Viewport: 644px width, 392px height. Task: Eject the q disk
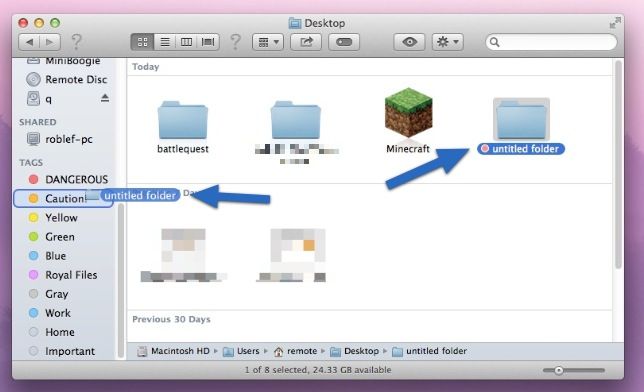pyautogui.click(x=105, y=98)
